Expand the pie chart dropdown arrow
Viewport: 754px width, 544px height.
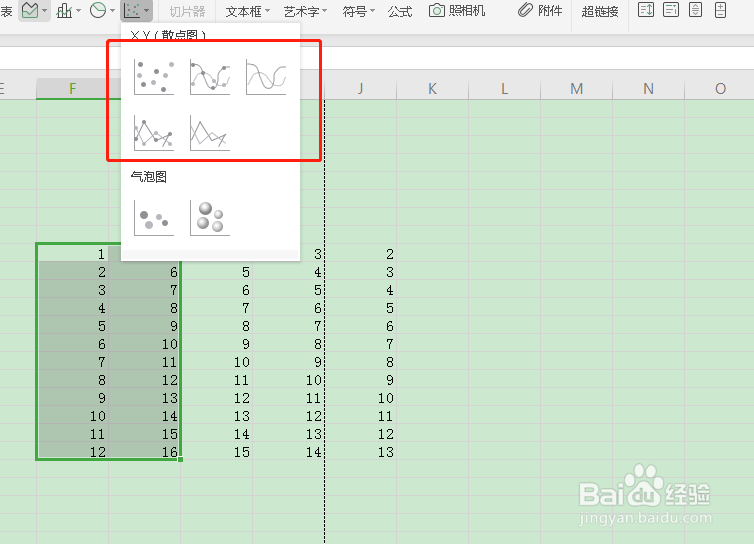point(112,10)
